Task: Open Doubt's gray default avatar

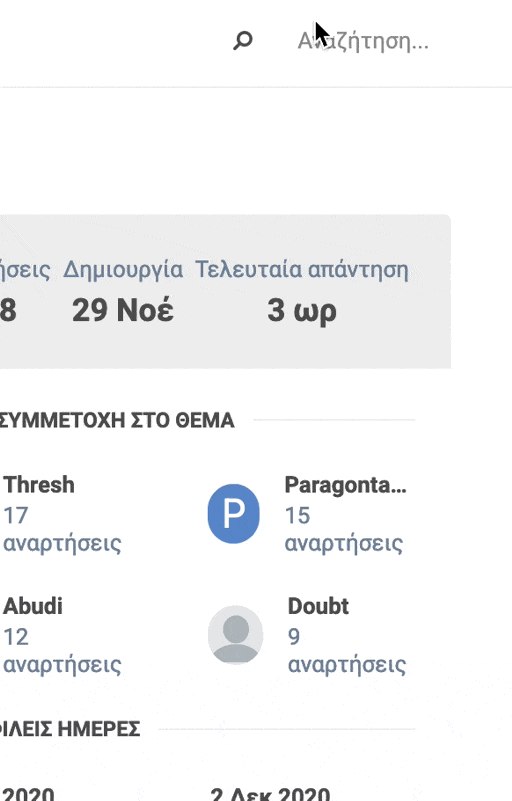Action: [235, 634]
